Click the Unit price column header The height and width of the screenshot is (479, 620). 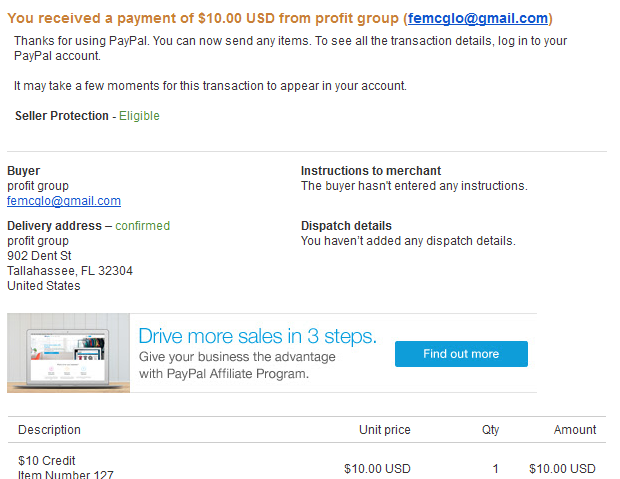tap(384, 430)
